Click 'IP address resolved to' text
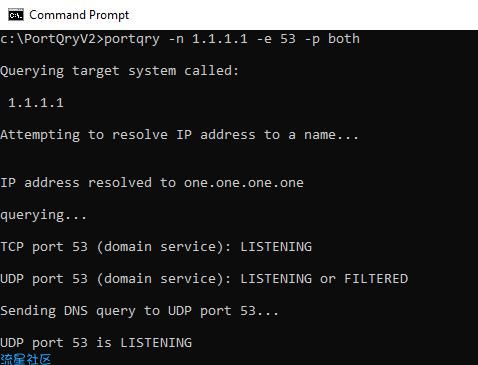The width and height of the screenshot is (478, 365). click(88, 183)
